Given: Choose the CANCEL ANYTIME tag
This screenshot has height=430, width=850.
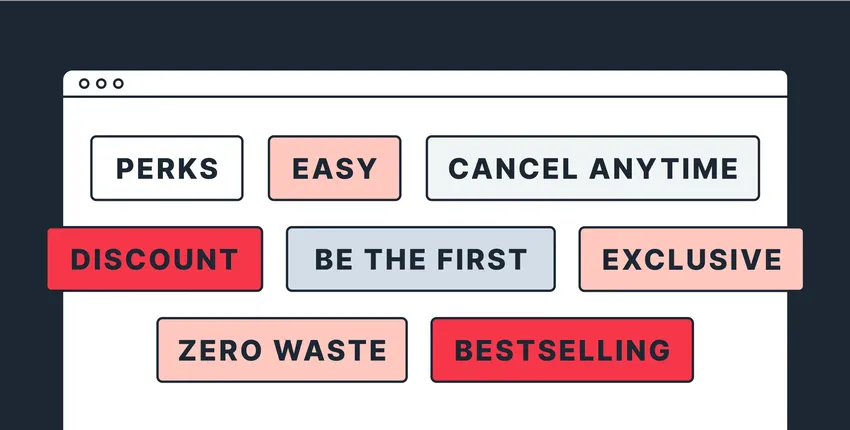Looking at the screenshot, I should [592, 168].
